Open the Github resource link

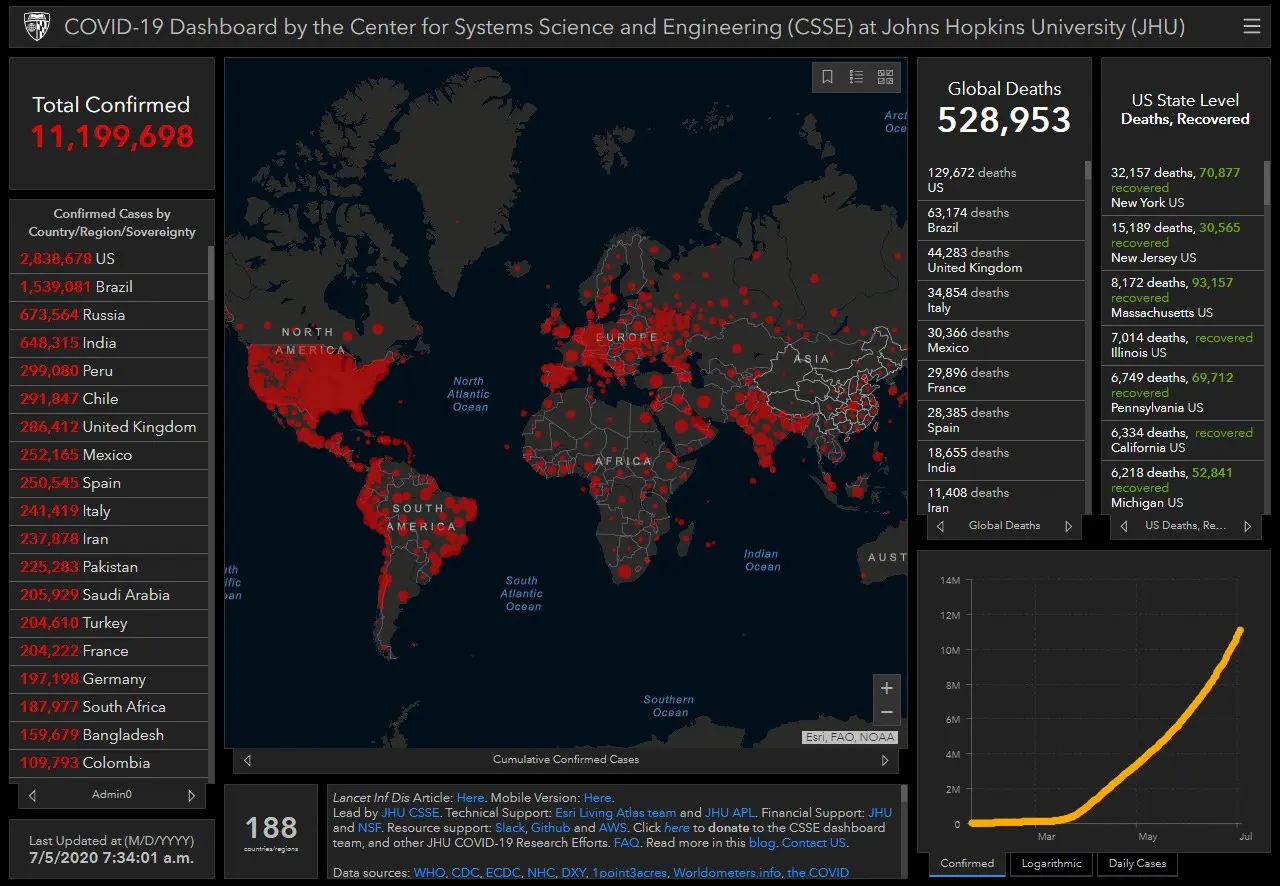tap(550, 828)
